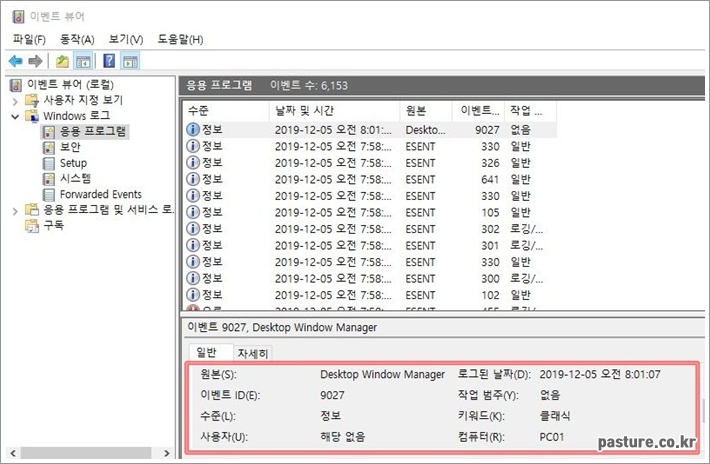This screenshot has height=464, width=710.
Task: Collapse the Windows 로그 tree node
Action: pyautogui.click(x=14, y=116)
